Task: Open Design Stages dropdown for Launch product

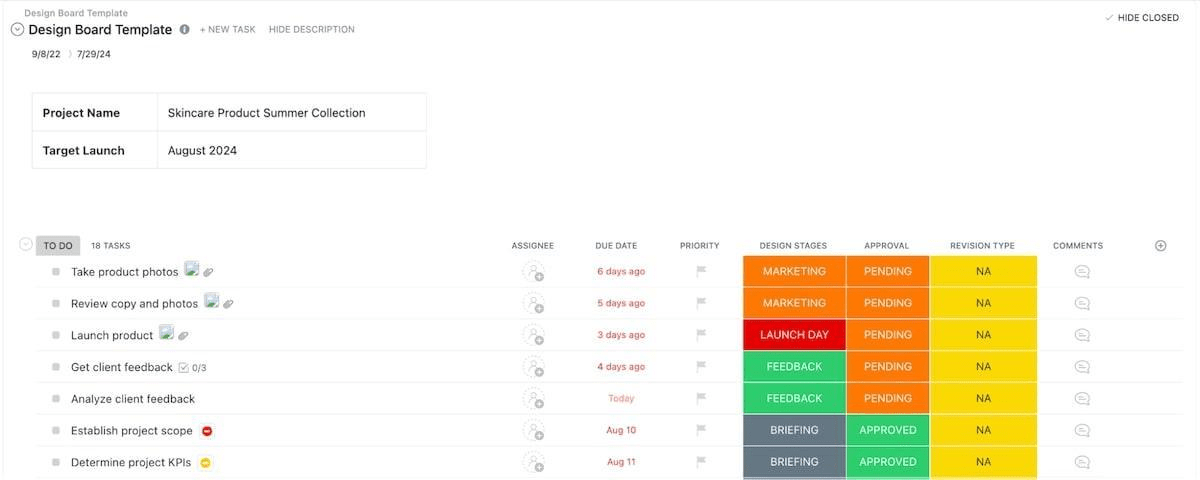Action: tap(794, 335)
